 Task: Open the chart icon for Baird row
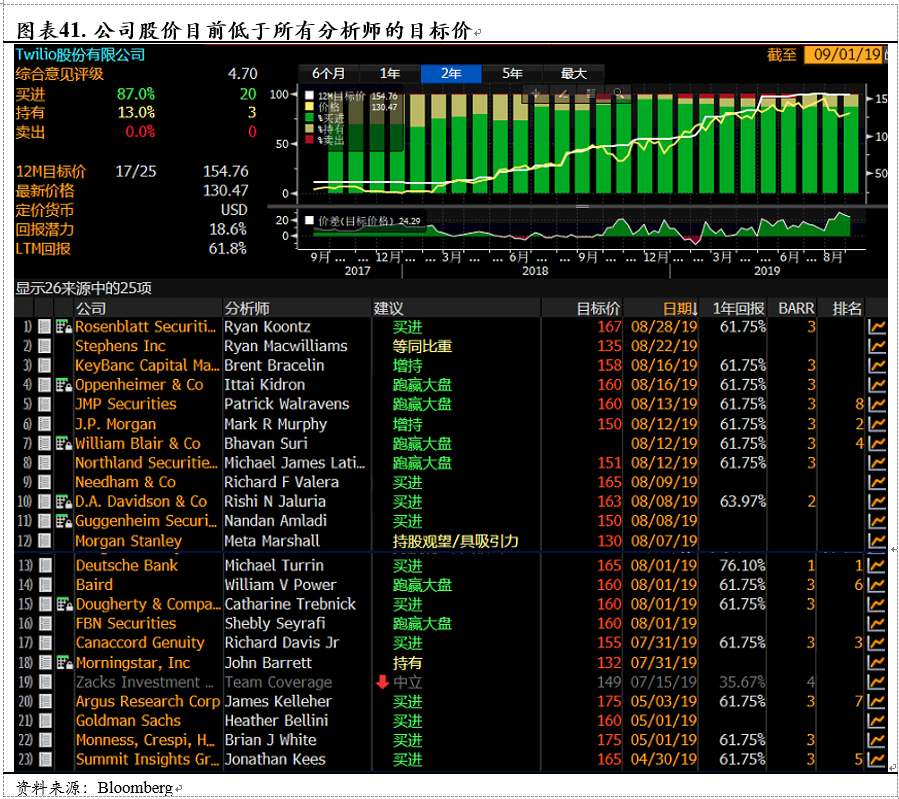tap(877, 585)
